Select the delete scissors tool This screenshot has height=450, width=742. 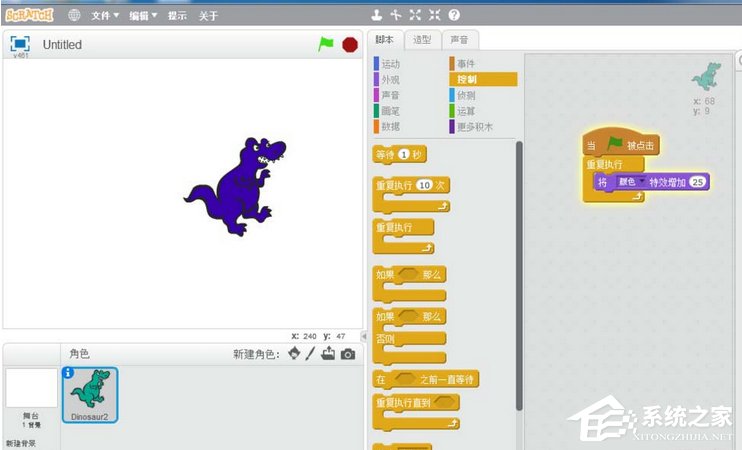pos(396,15)
